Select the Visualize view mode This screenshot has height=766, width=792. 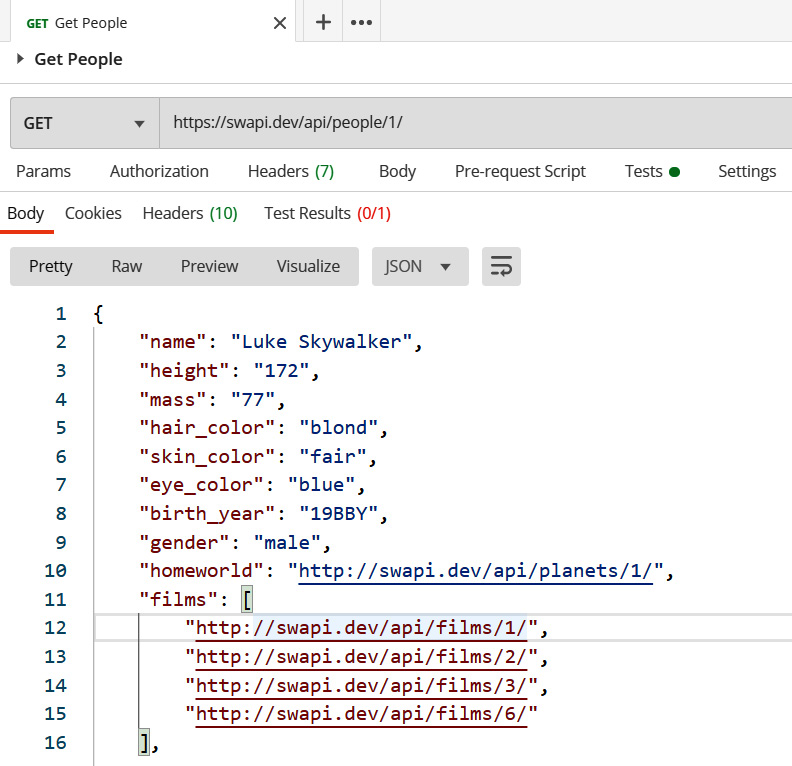308,266
